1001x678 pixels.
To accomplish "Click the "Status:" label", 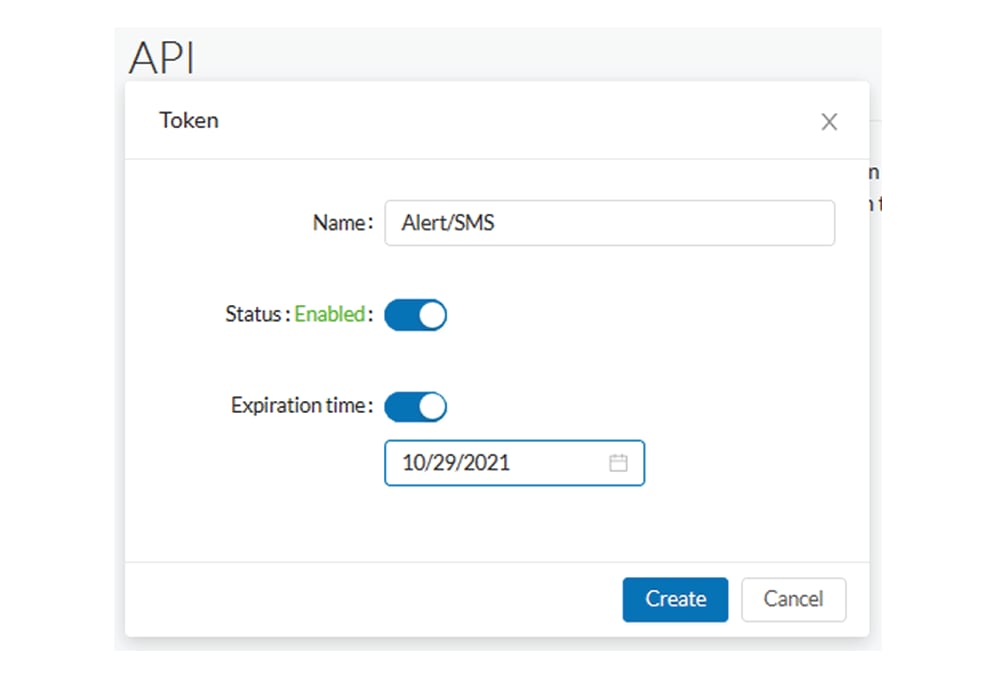I will (x=257, y=314).
